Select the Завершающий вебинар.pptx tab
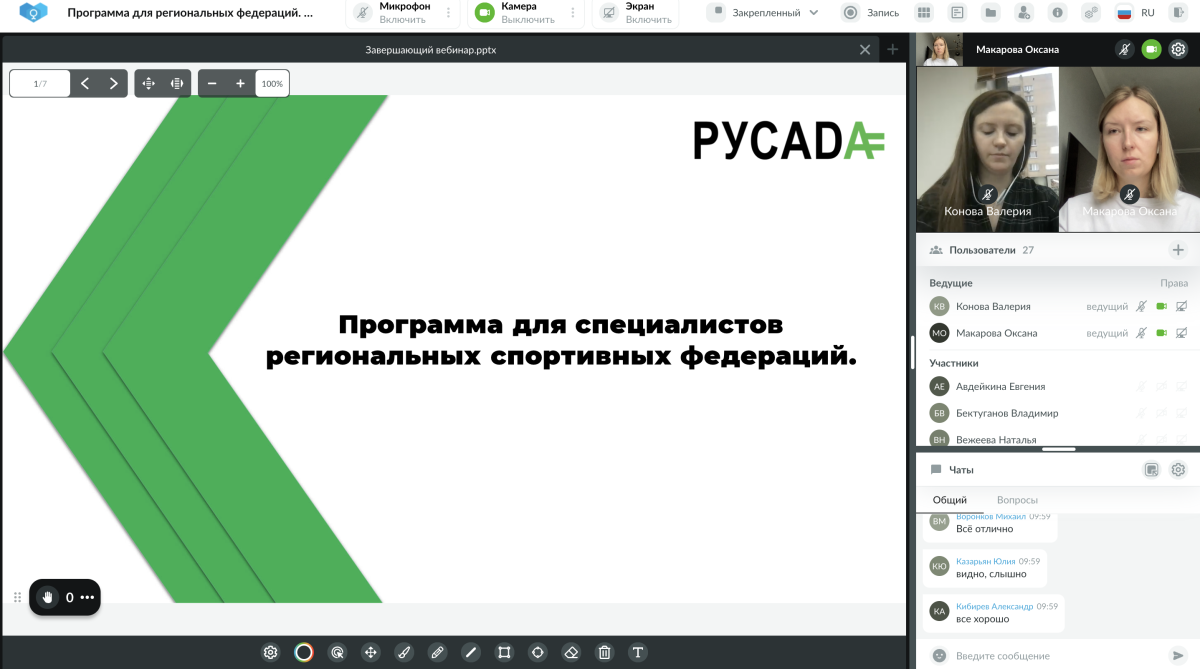1200x669 pixels. point(431,50)
